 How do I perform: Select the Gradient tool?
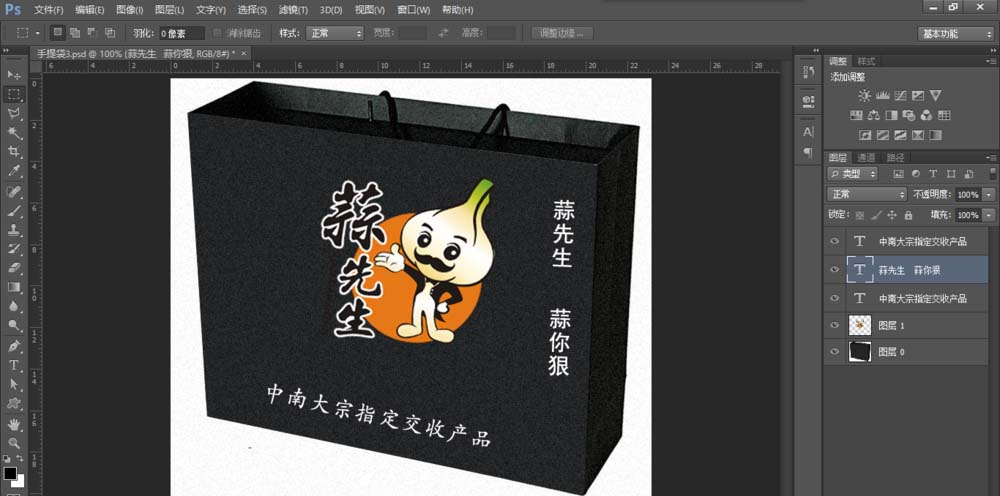(x=13, y=287)
